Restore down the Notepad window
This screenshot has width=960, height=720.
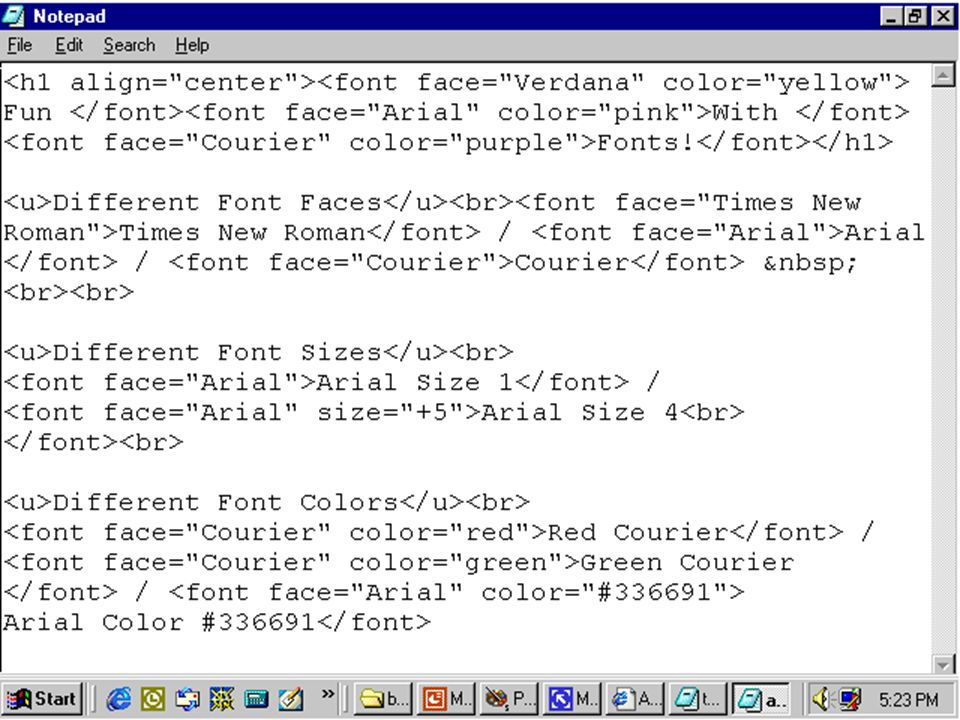pyautogui.click(x=914, y=16)
